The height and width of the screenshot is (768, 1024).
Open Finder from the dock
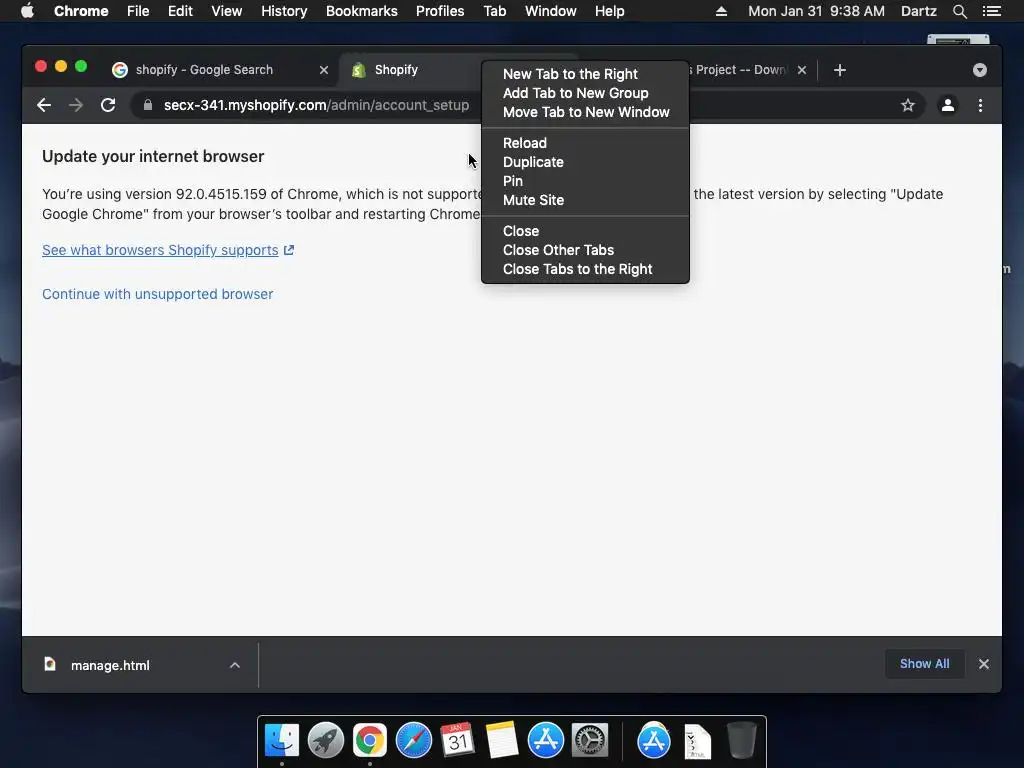(281, 740)
